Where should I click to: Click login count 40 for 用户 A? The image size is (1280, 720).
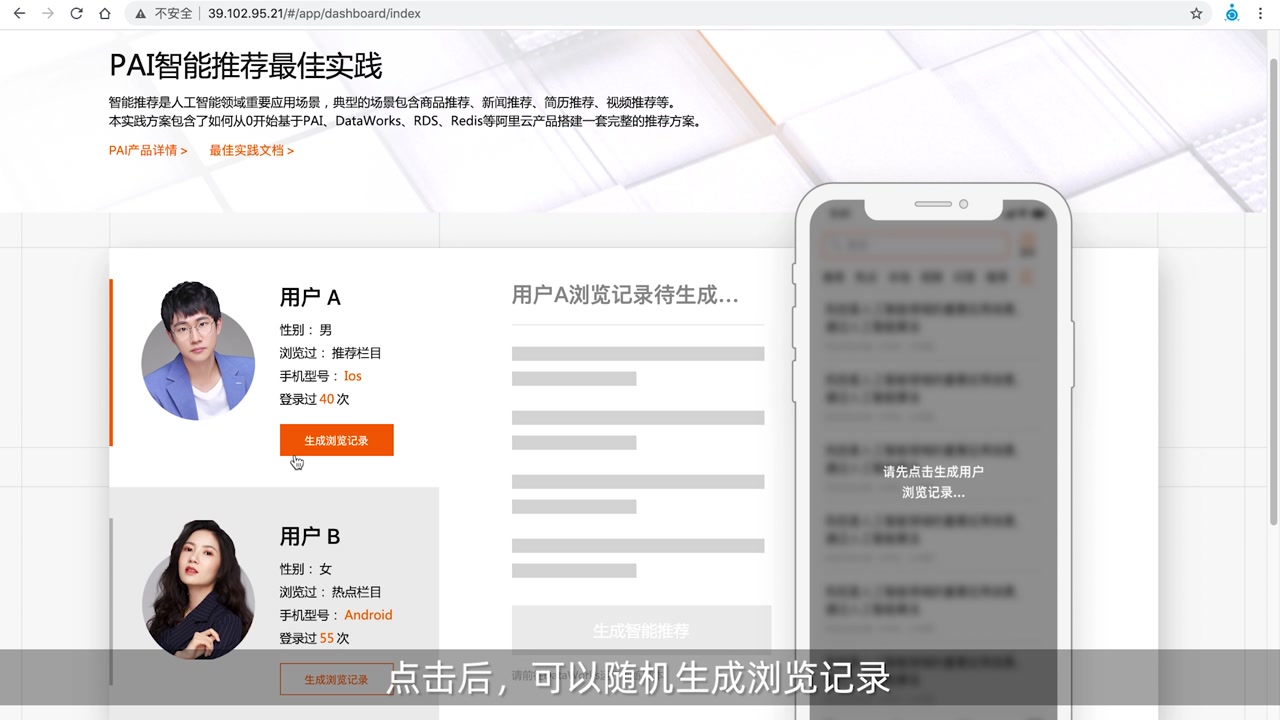pos(326,399)
